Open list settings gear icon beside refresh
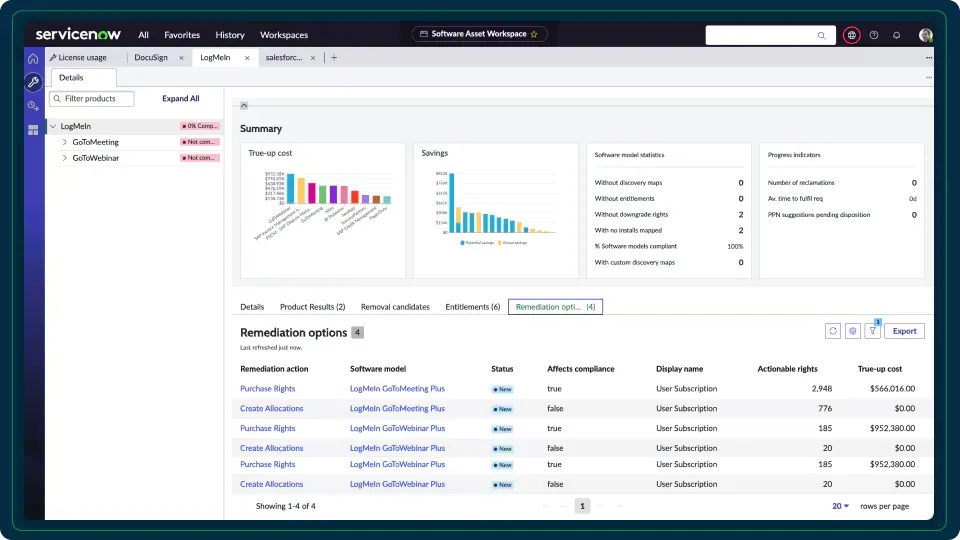 [x=852, y=331]
